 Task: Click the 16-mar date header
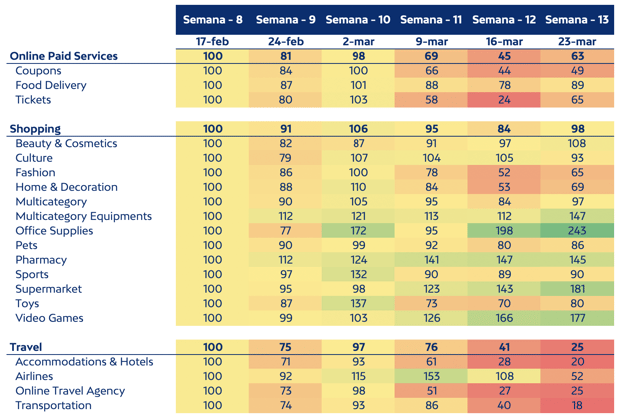pos(504,41)
